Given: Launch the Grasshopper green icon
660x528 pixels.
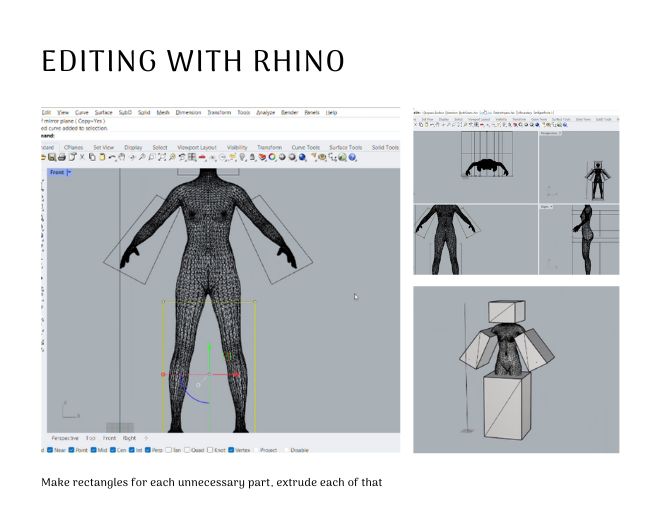Looking at the screenshot, I should [342, 157].
